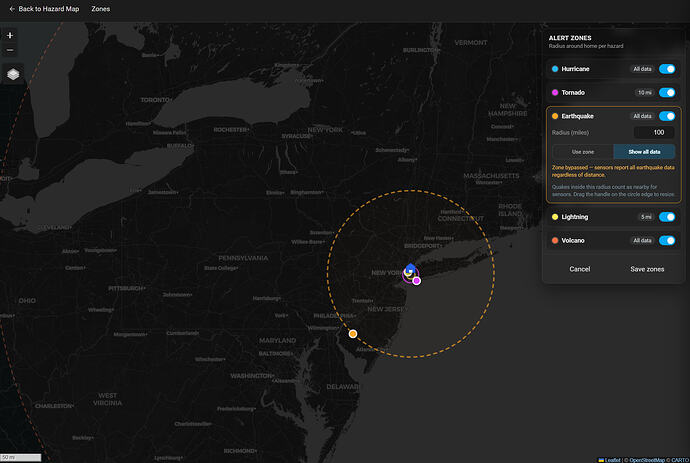Click the back arrow icon

(12, 9)
